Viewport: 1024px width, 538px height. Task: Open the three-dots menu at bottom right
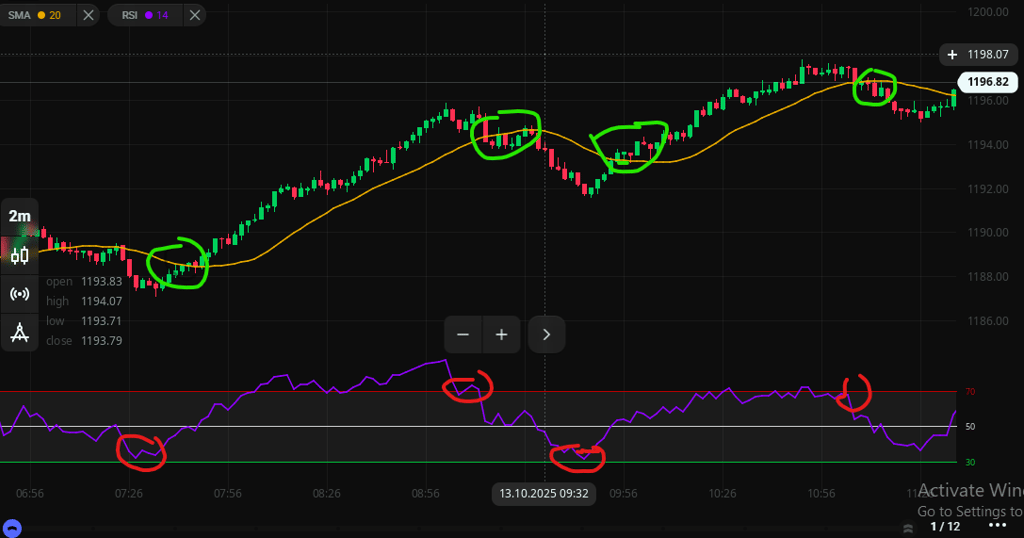point(997,526)
